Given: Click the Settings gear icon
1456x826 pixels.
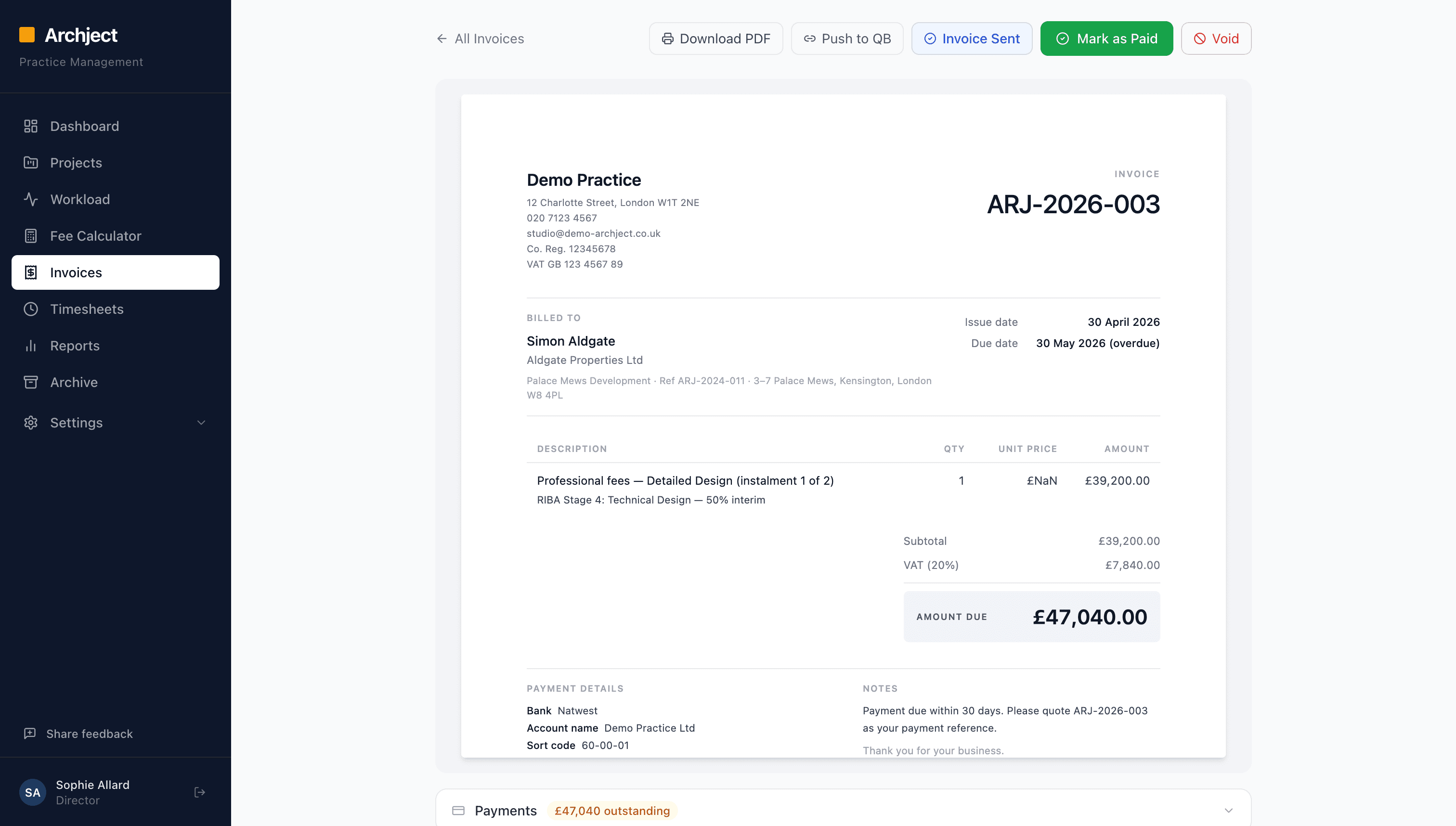Looking at the screenshot, I should [x=31, y=423].
